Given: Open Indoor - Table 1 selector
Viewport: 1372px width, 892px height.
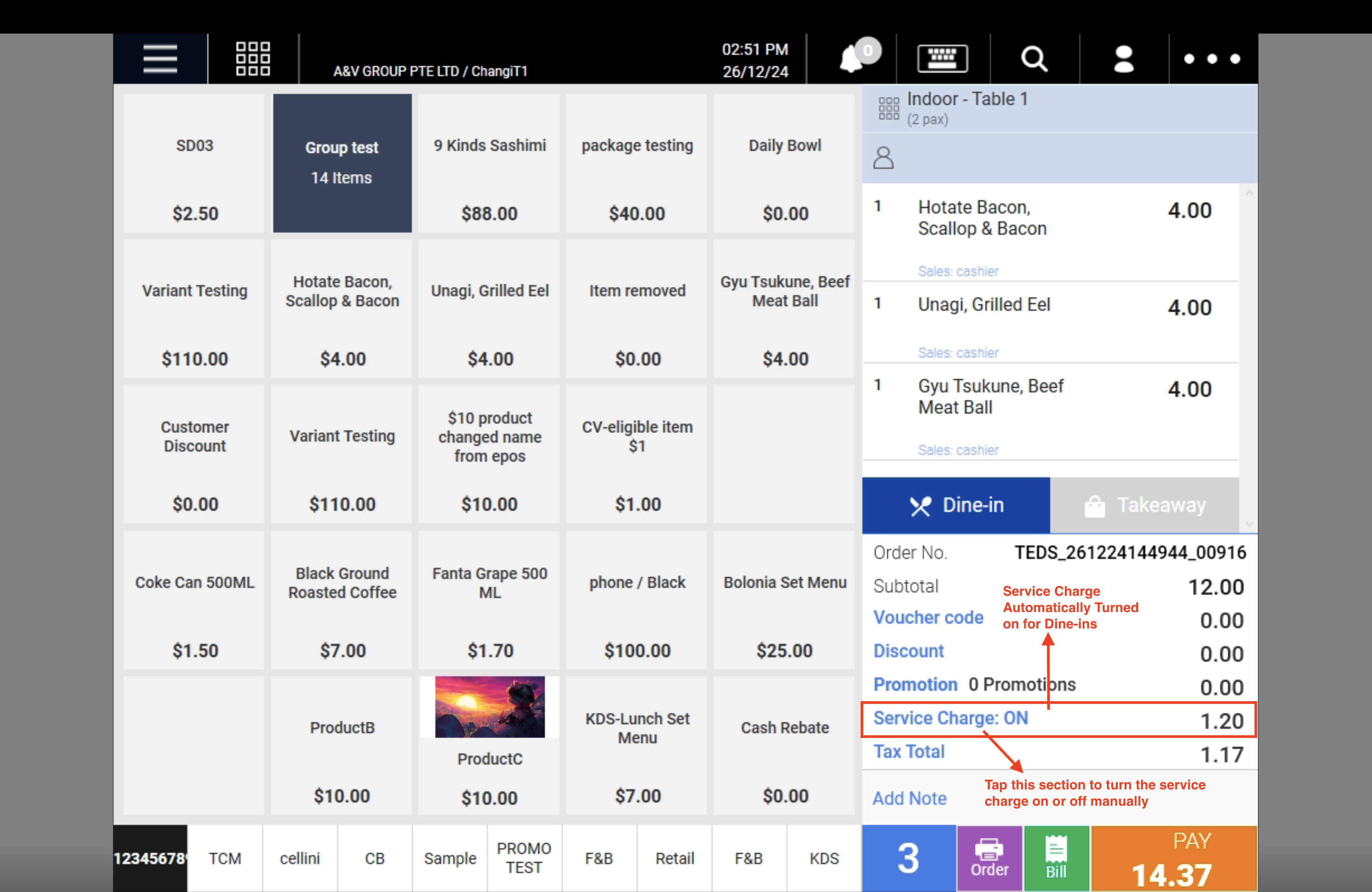Looking at the screenshot, I should pos(967,108).
